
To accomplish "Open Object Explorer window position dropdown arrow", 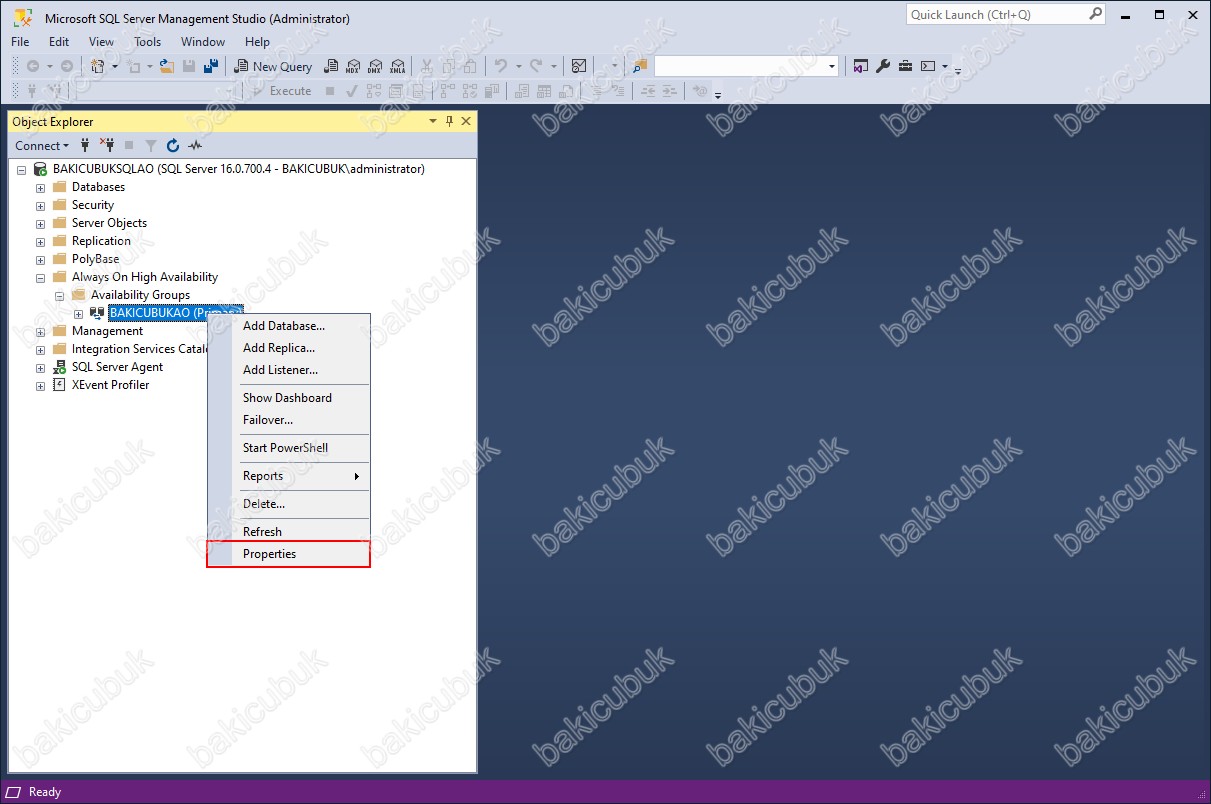I will pyautogui.click(x=433, y=121).
